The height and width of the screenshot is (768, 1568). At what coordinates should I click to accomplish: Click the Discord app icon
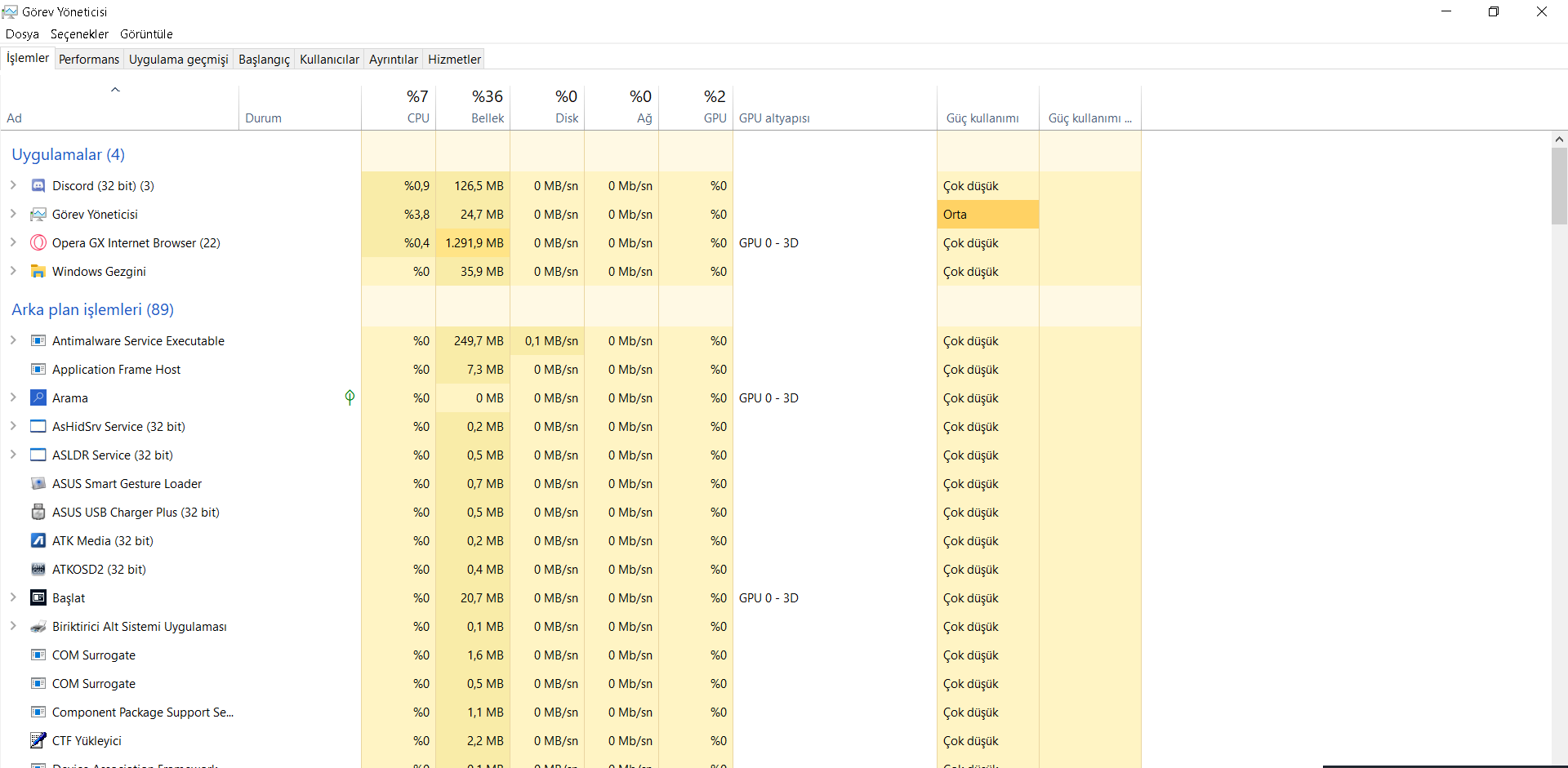38,186
